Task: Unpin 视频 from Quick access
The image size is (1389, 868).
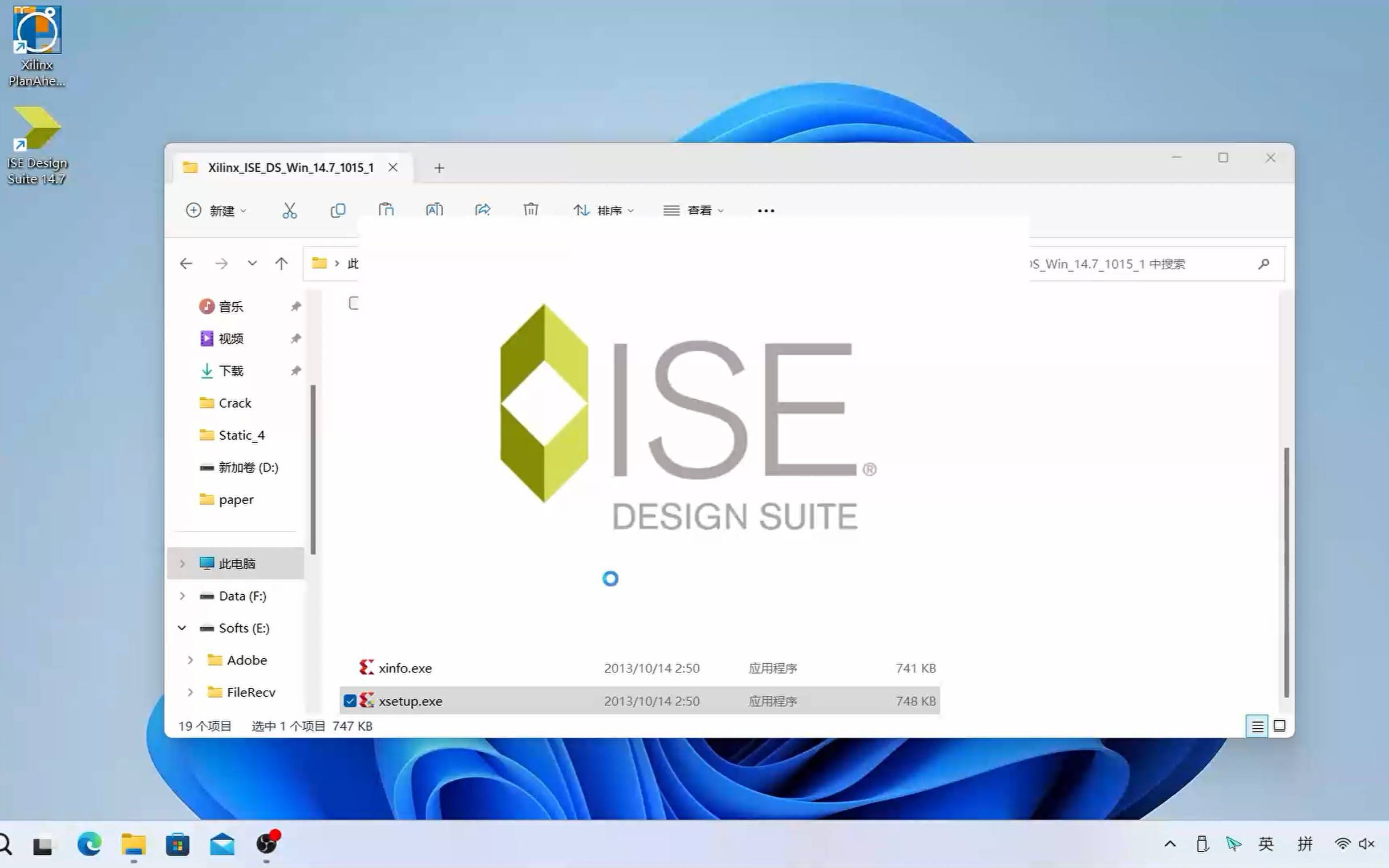Action: tap(295, 339)
